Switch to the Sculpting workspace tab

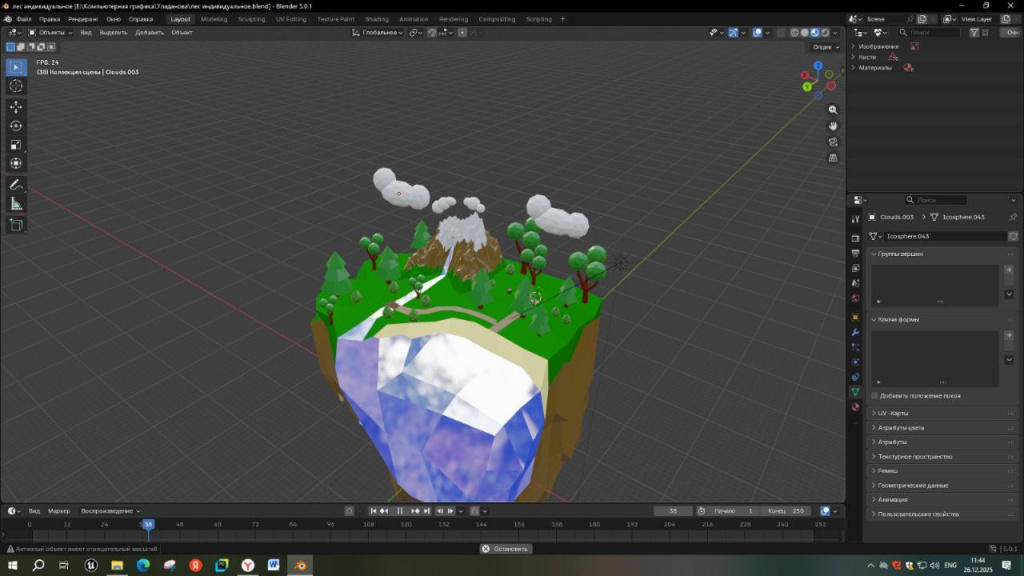coord(251,19)
